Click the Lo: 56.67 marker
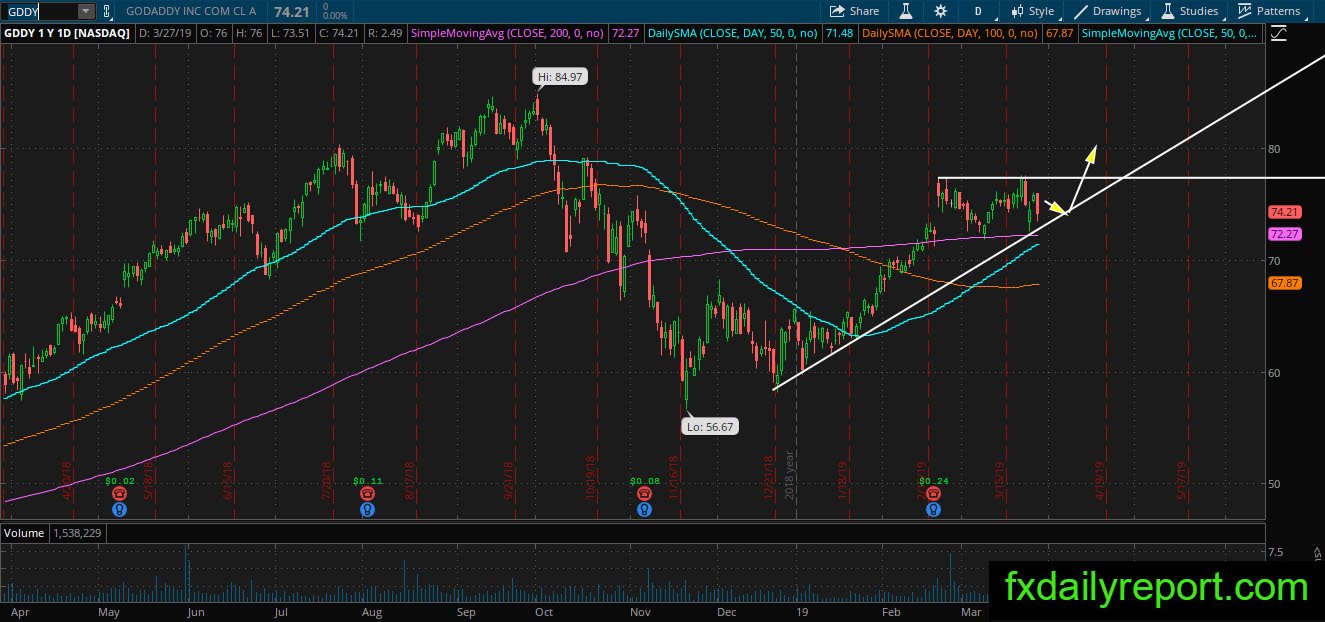The height and width of the screenshot is (622, 1325). click(x=709, y=426)
